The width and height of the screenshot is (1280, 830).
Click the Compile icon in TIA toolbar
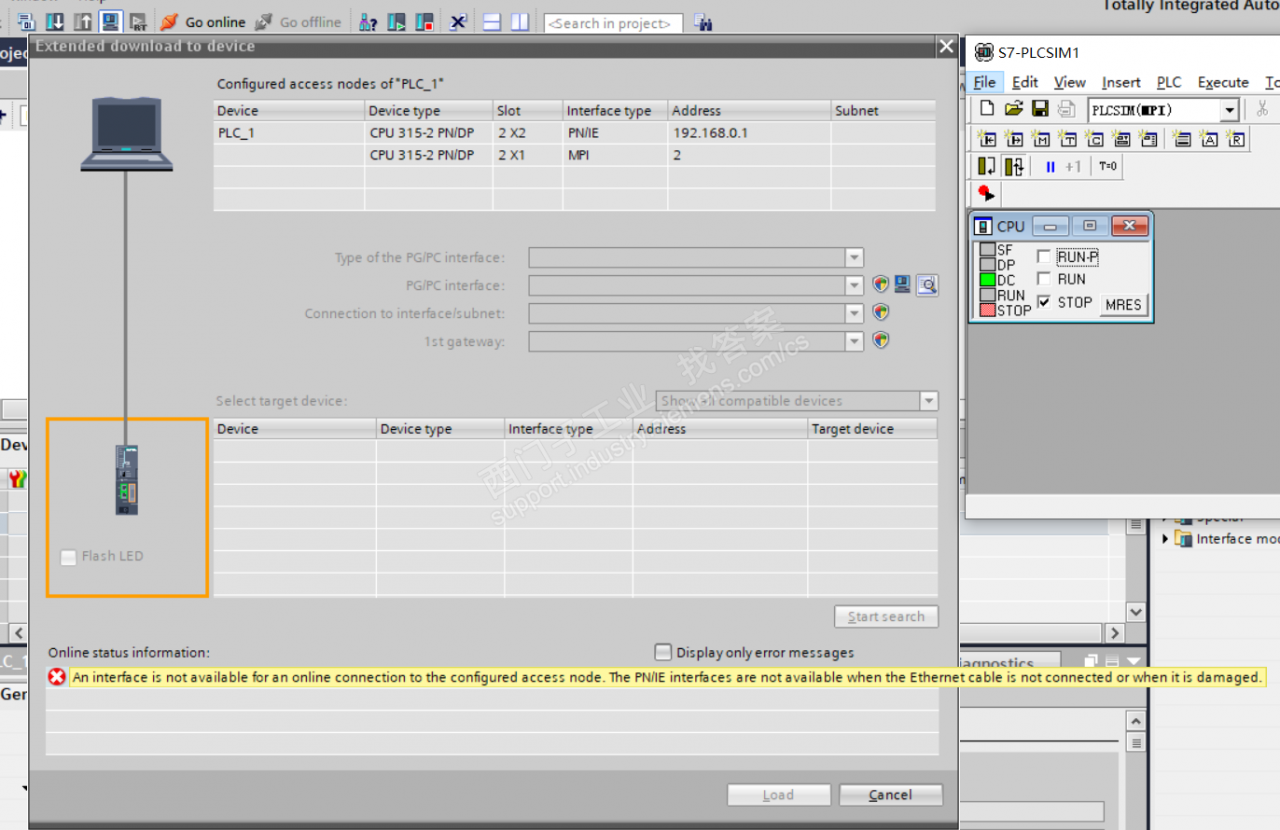click(x=27, y=22)
